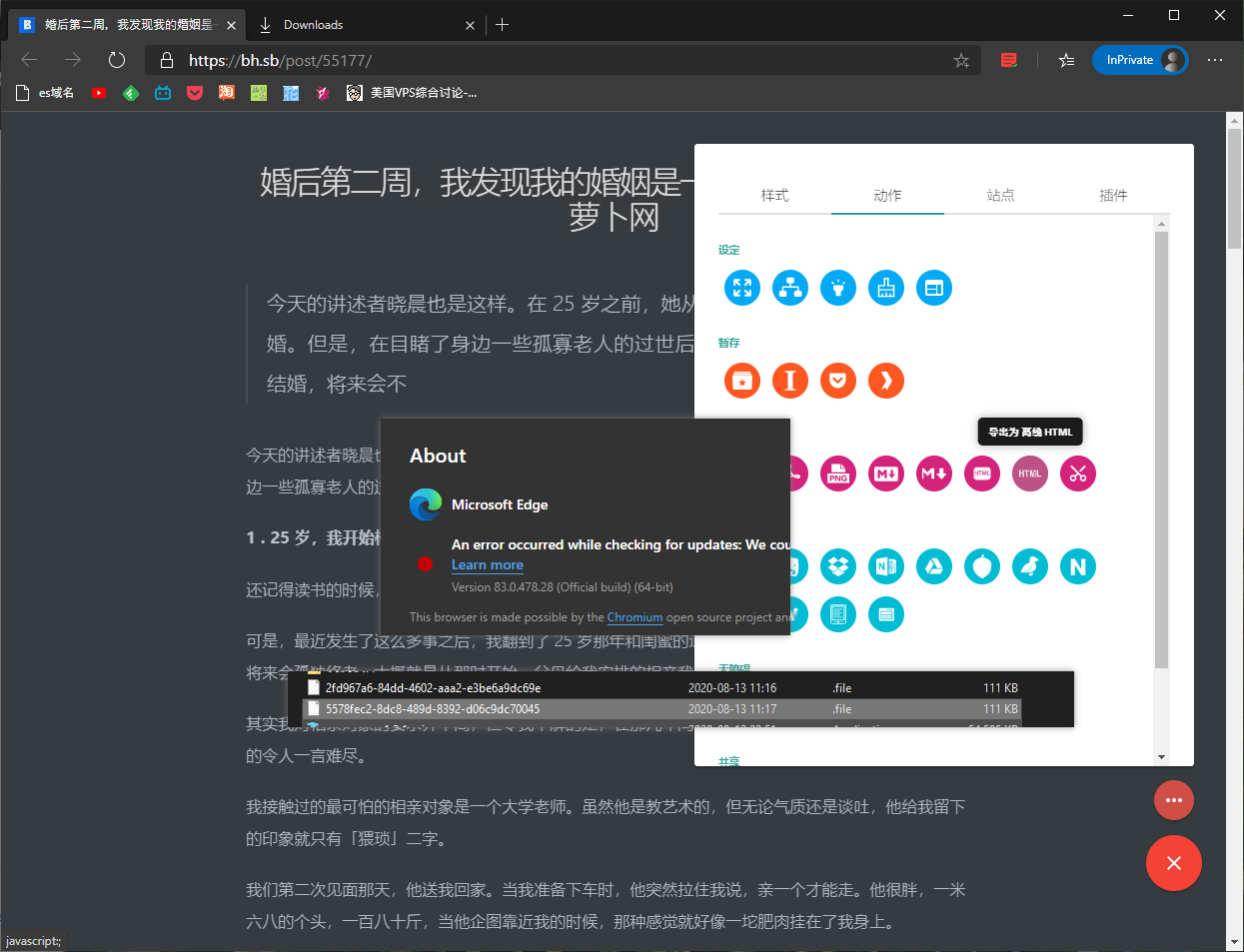Click the starred-box save icon under 暂存

742,381
